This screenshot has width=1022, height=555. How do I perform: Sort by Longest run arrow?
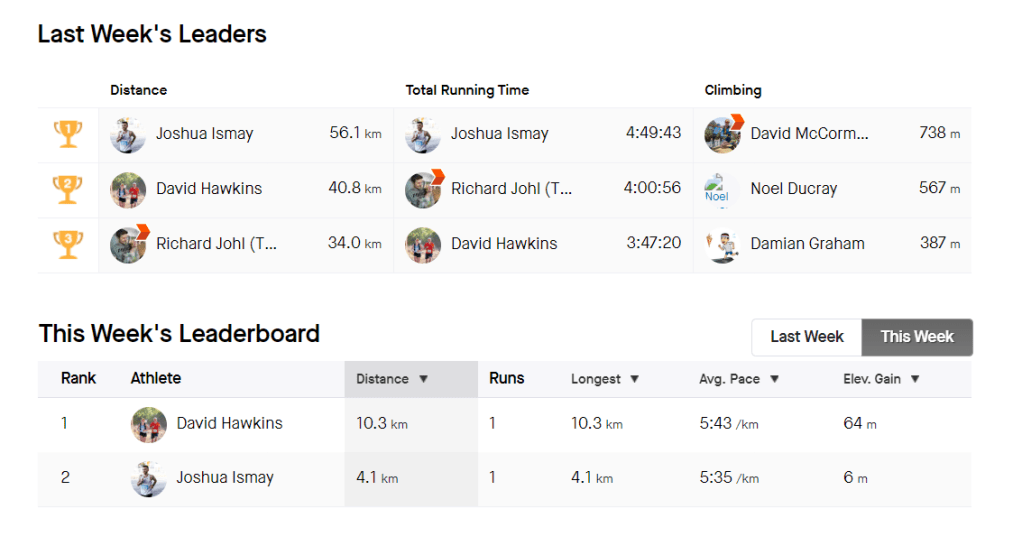[634, 379]
